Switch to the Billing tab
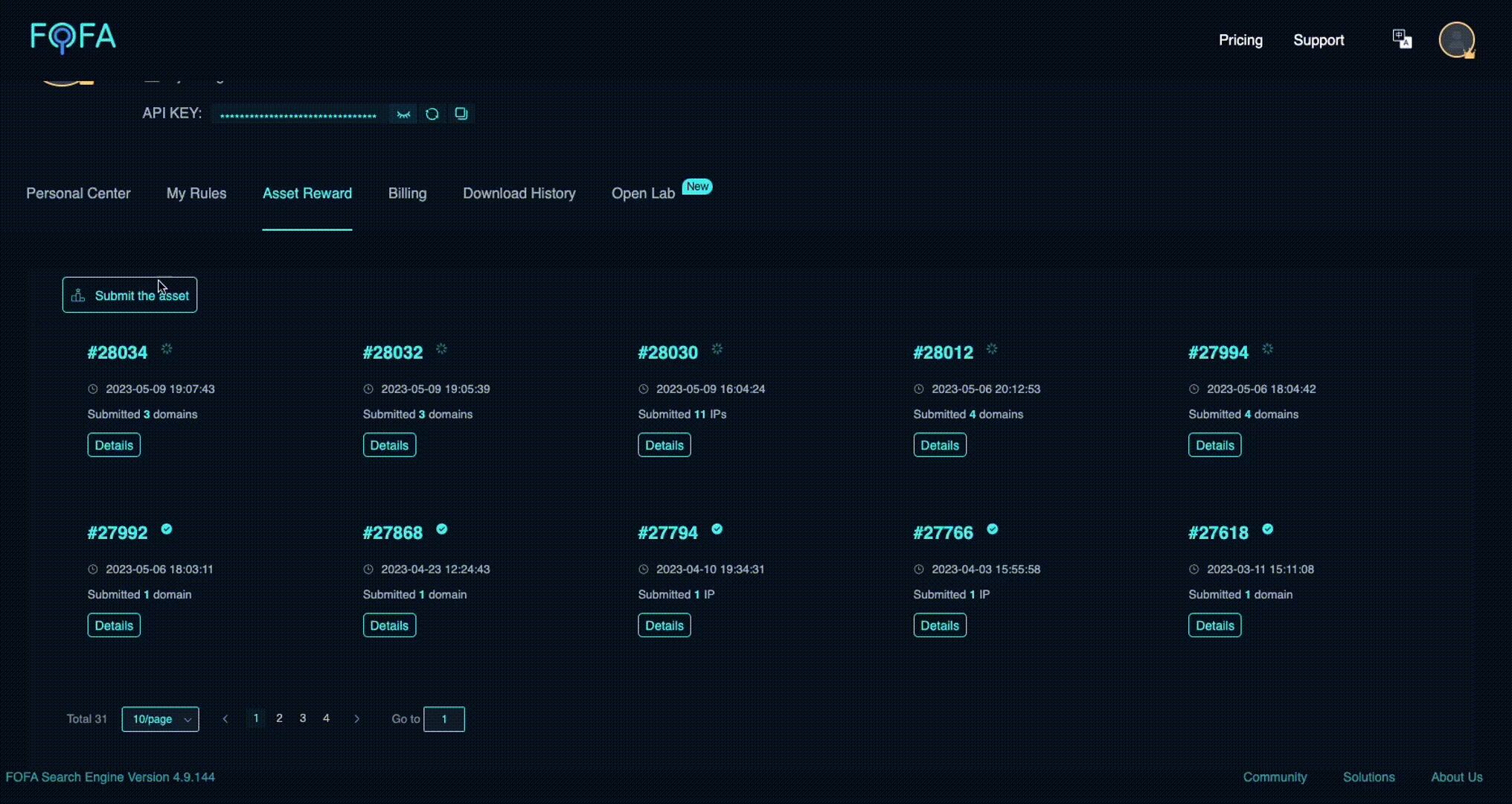This screenshot has width=1512, height=804. coord(407,194)
